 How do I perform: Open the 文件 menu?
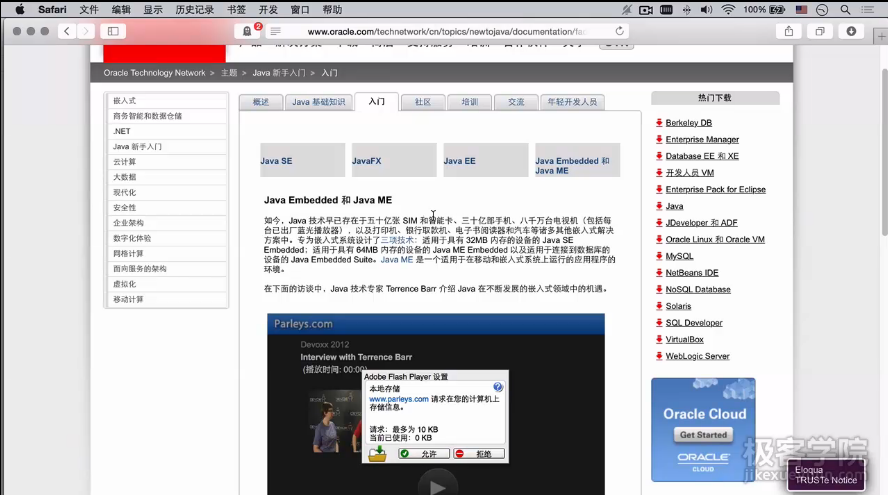point(88,10)
